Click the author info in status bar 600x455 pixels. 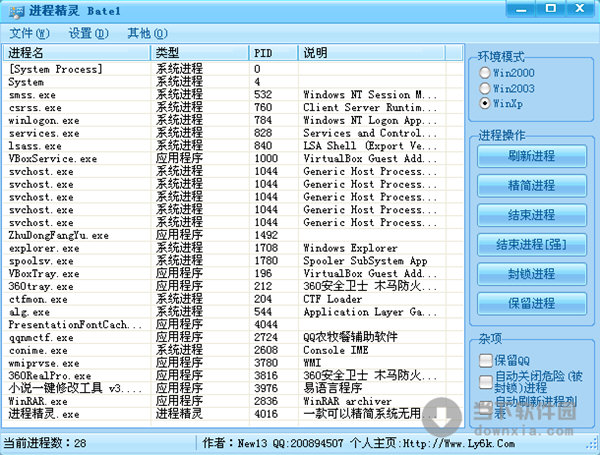[x=359, y=443]
